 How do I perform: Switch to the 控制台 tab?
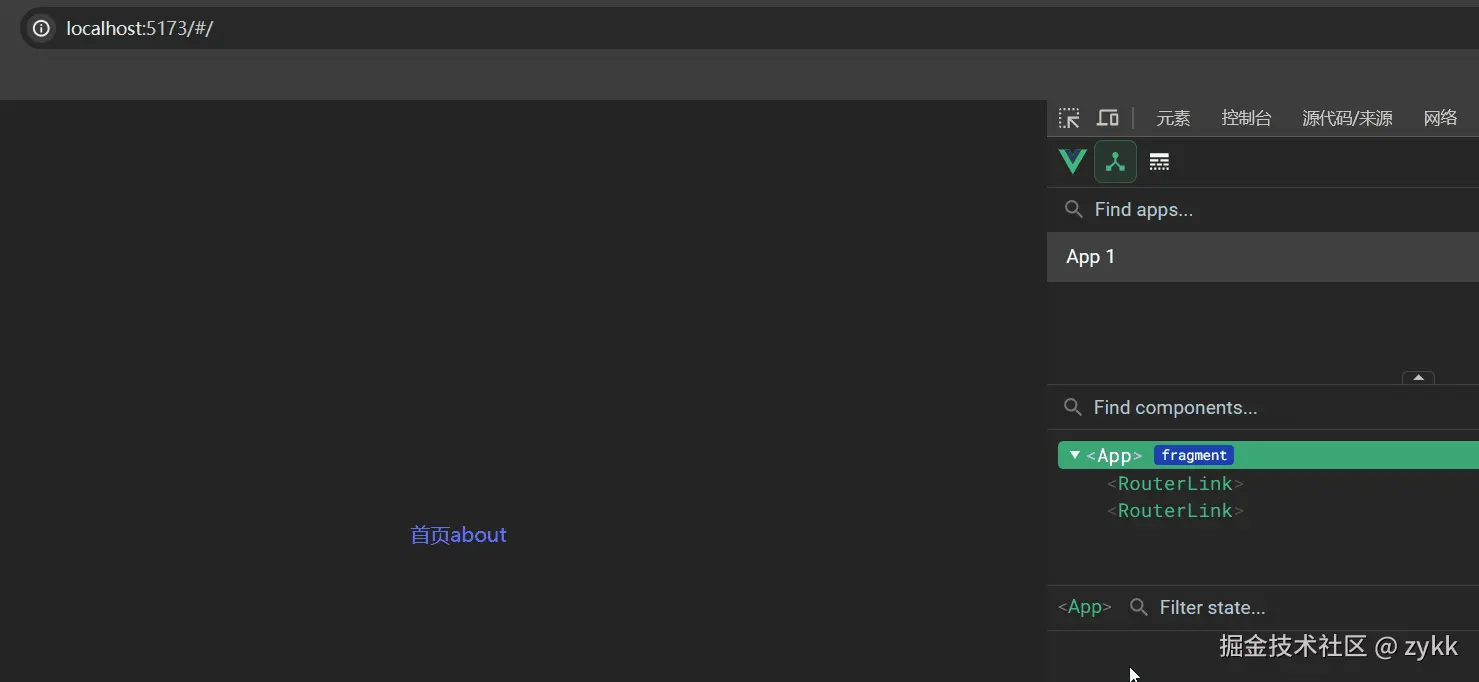[1246, 117]
